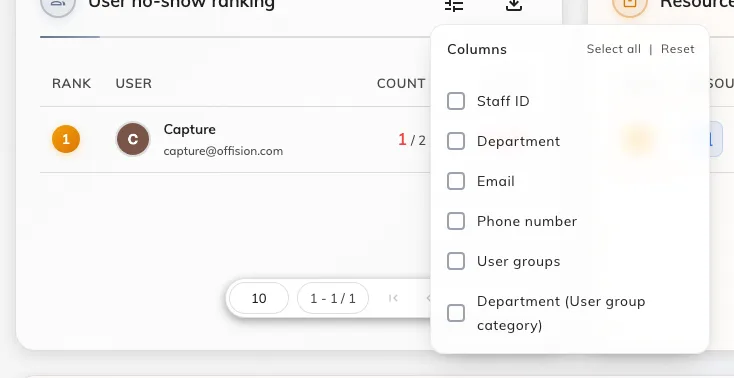Click the Capture user name
Viewport: 734px width, 378px height.
tap(190, 129)
